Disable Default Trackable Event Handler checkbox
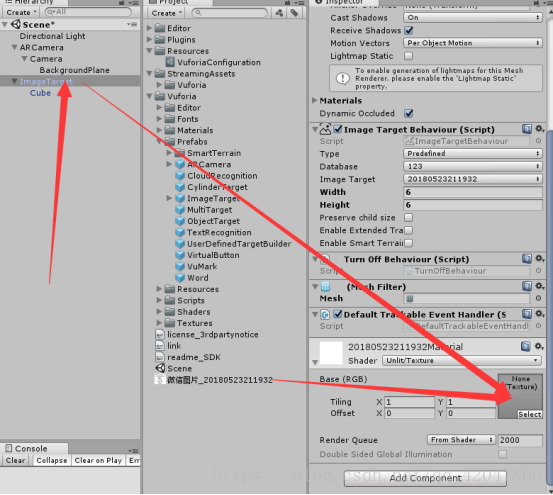Image resolution: width=553 pixels, height=495 pixels. pyautogui.click(x=338, y=314)
